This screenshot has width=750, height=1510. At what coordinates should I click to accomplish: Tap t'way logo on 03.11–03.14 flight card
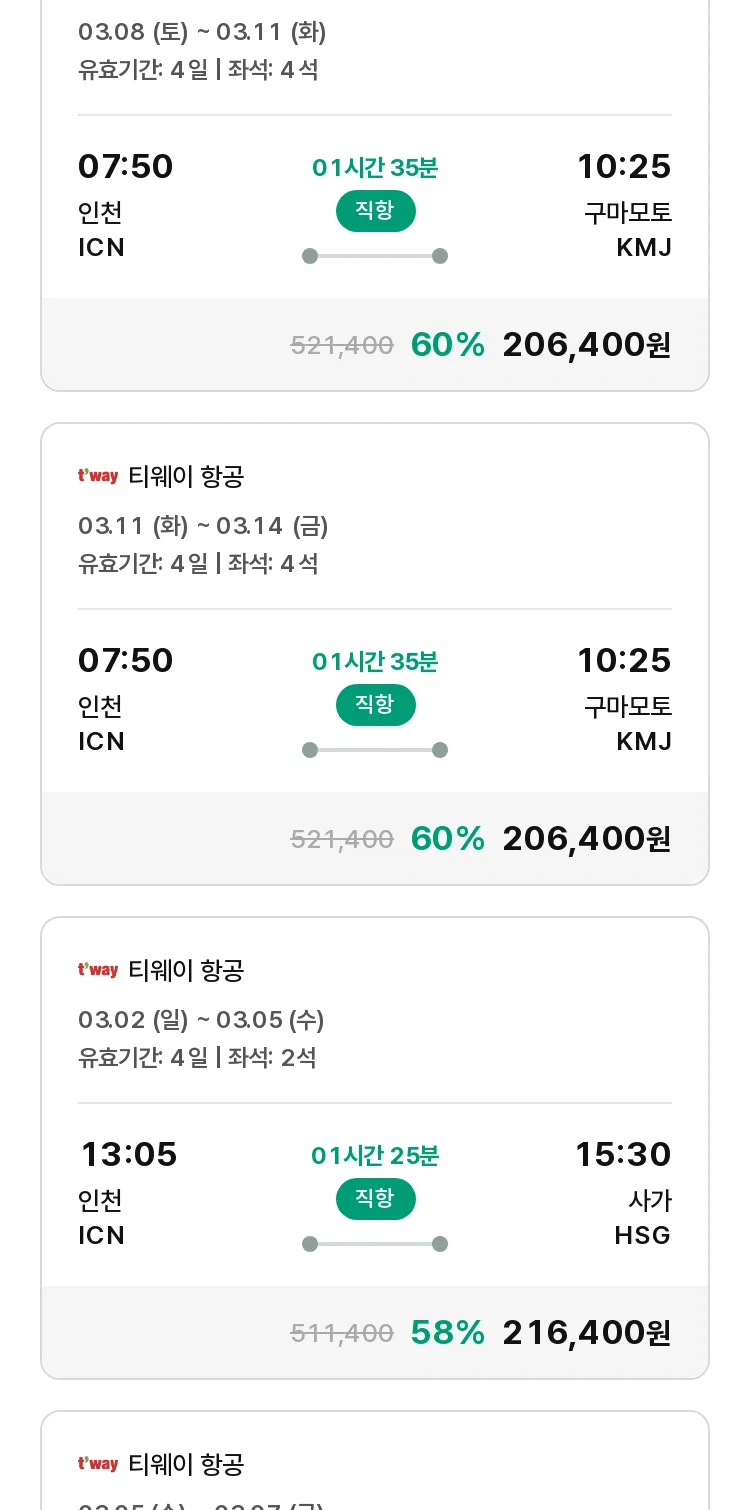[98, 476]
